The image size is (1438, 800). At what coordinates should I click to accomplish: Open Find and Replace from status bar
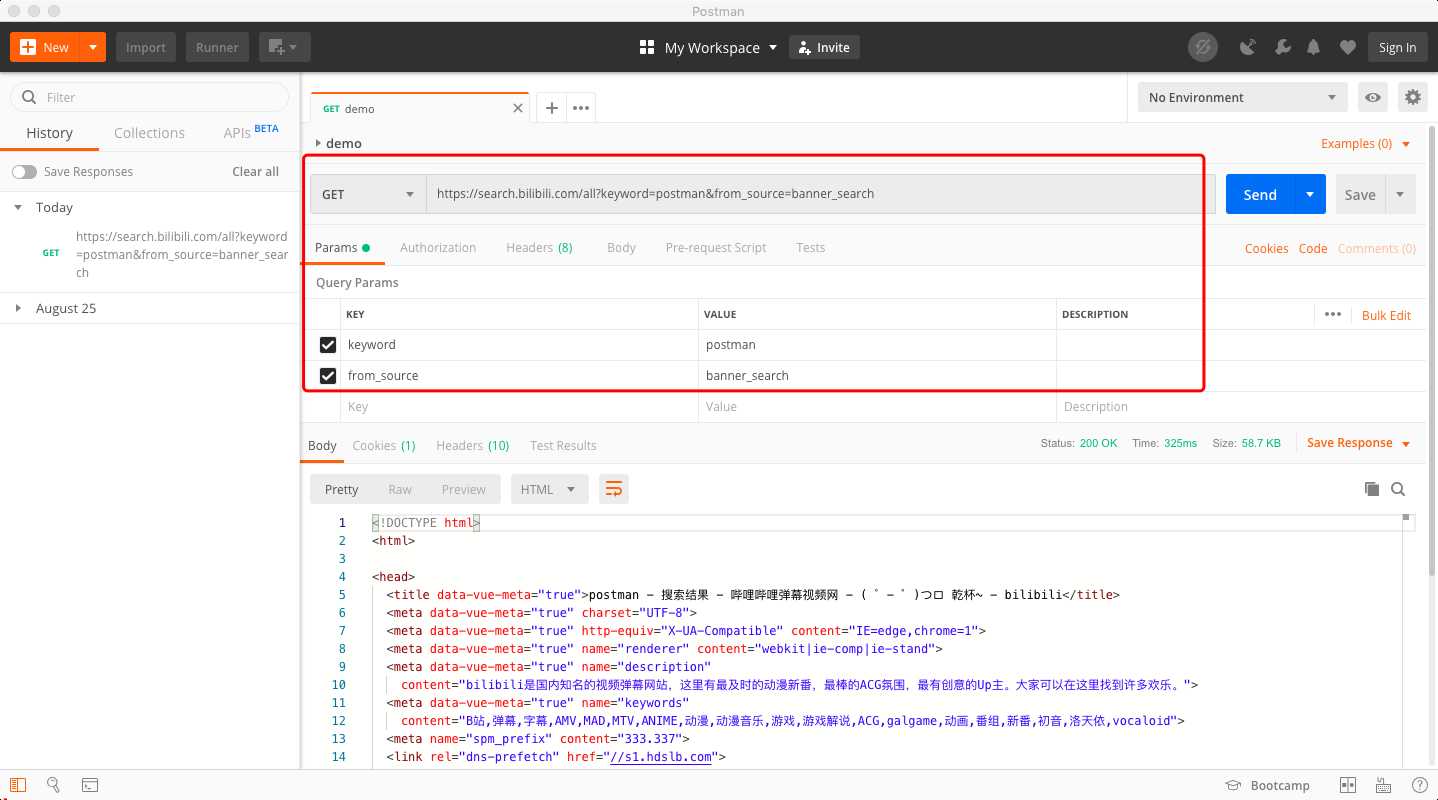tap(54, 785)
